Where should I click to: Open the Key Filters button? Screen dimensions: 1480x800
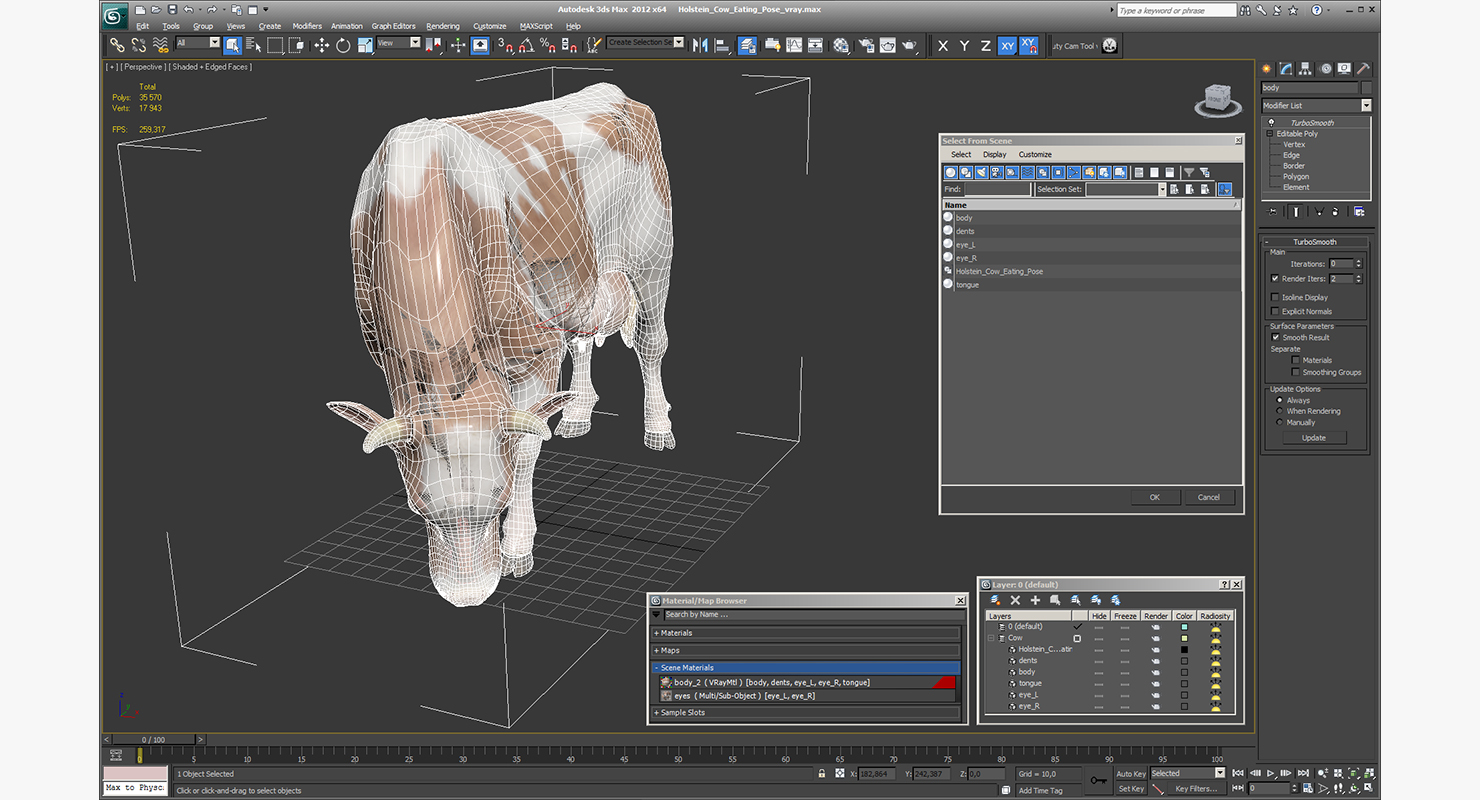click(1196, 789)
